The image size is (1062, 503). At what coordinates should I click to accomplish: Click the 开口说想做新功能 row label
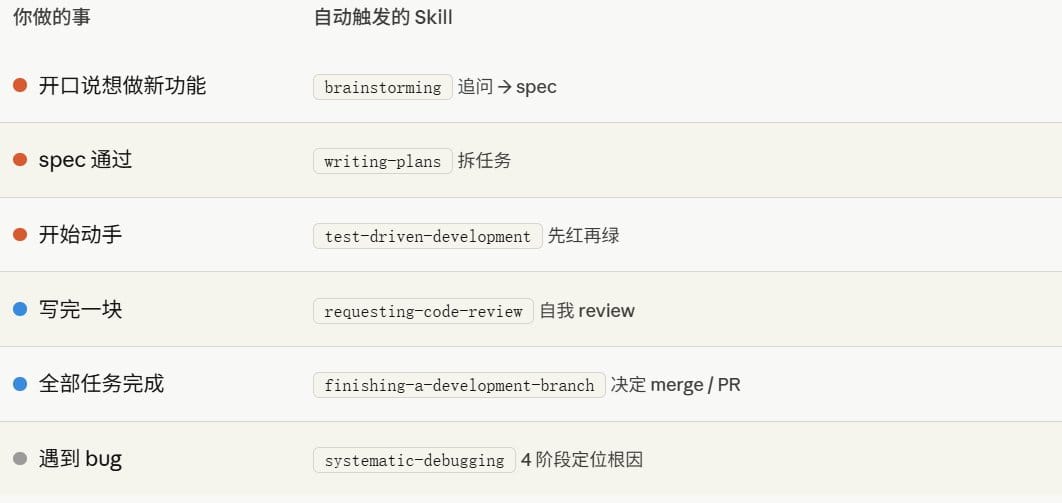pos(123,86)
